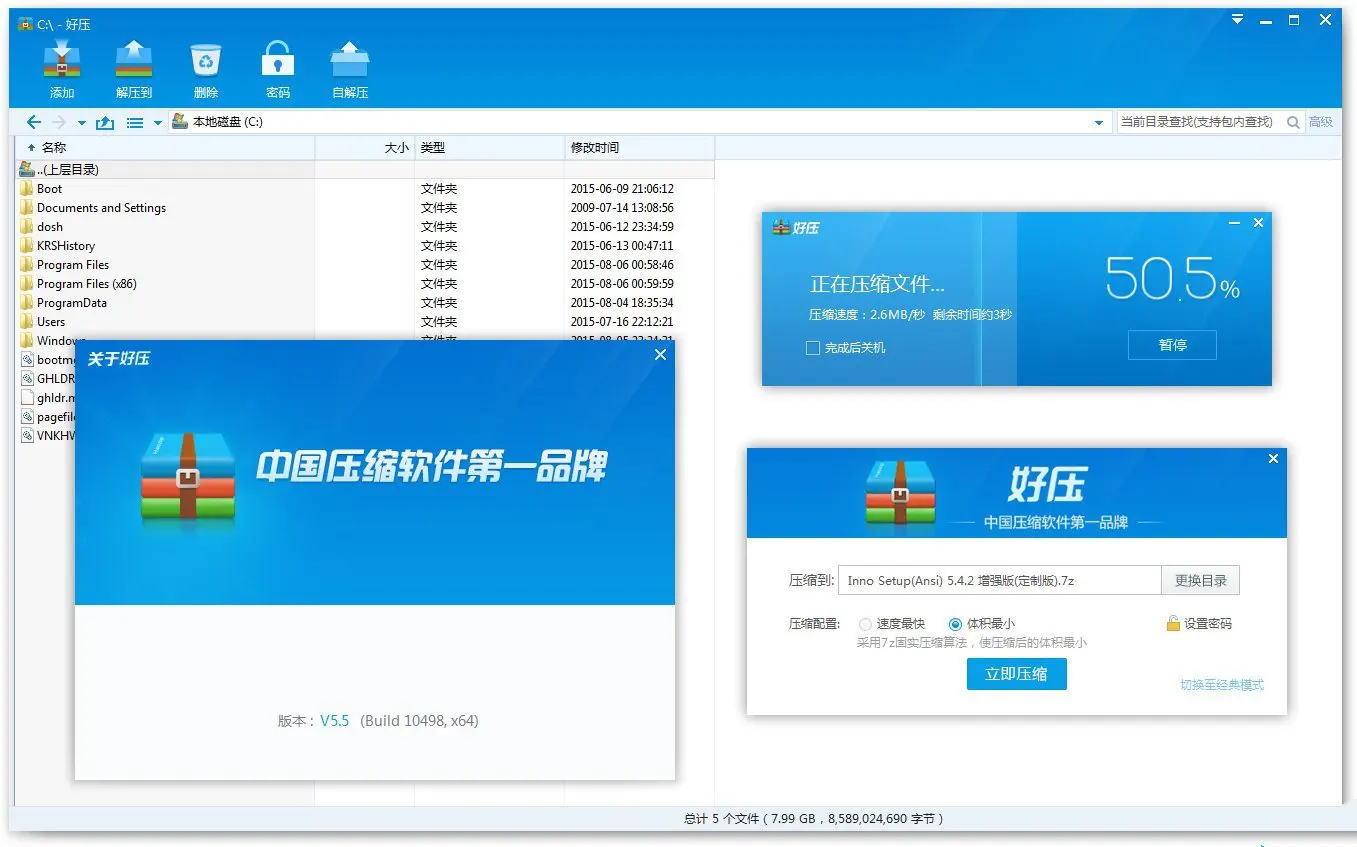This screenshot has height=847, width=1357.
Task: Click the archive name input field
Action: [997, 580]
